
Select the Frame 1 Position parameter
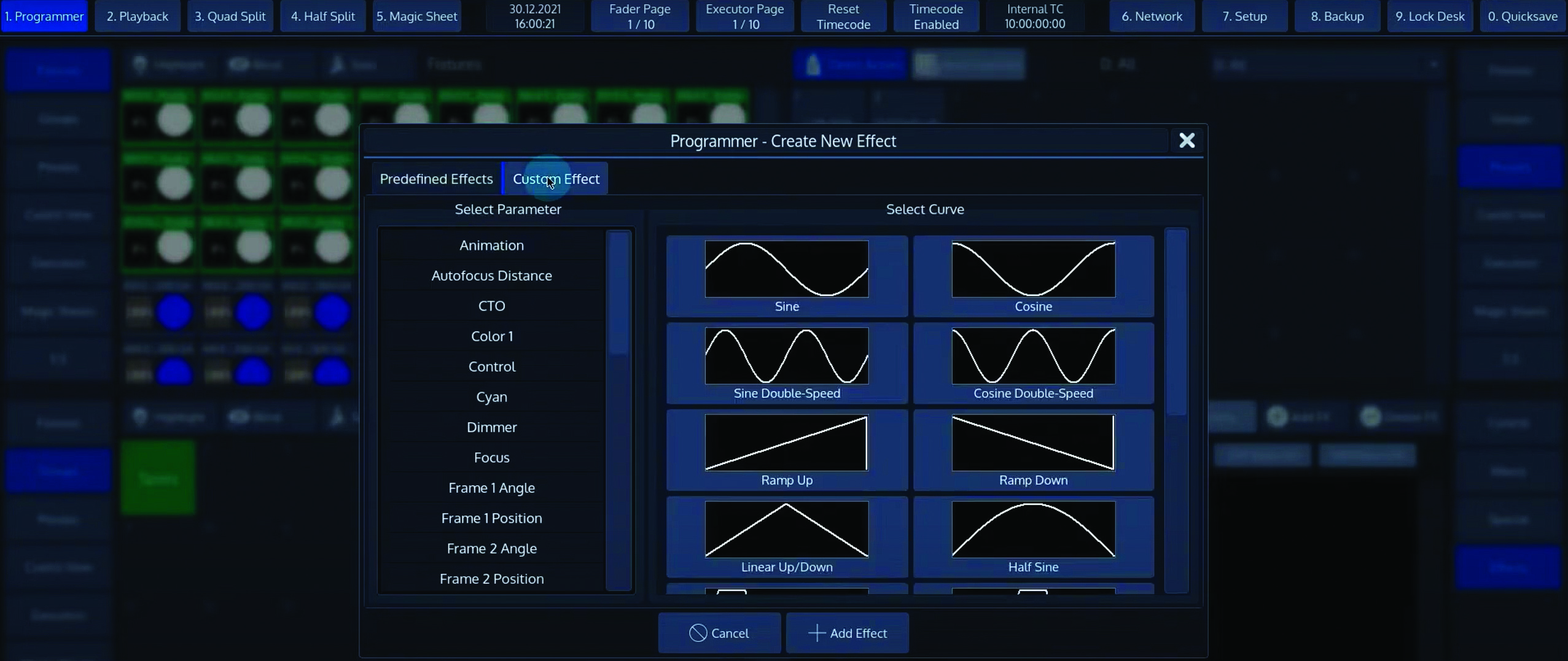[491, 518]
